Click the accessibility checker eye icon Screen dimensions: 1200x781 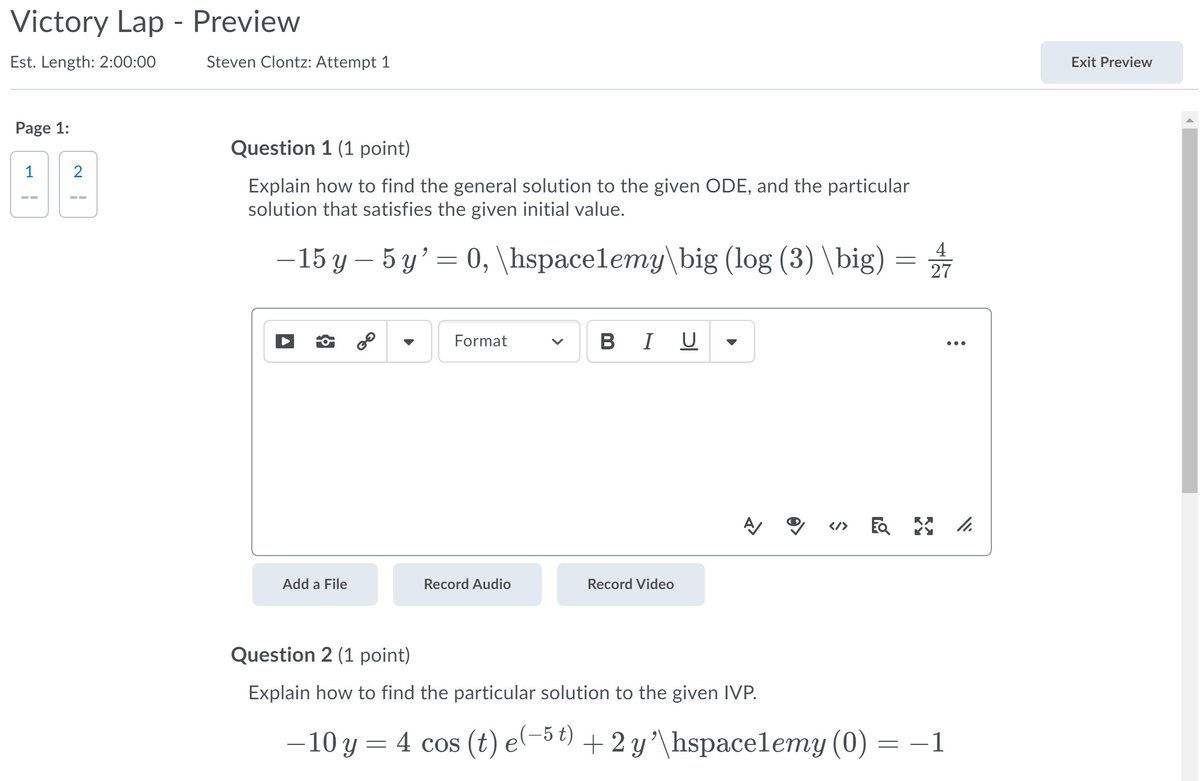click(x=796, y=524)
